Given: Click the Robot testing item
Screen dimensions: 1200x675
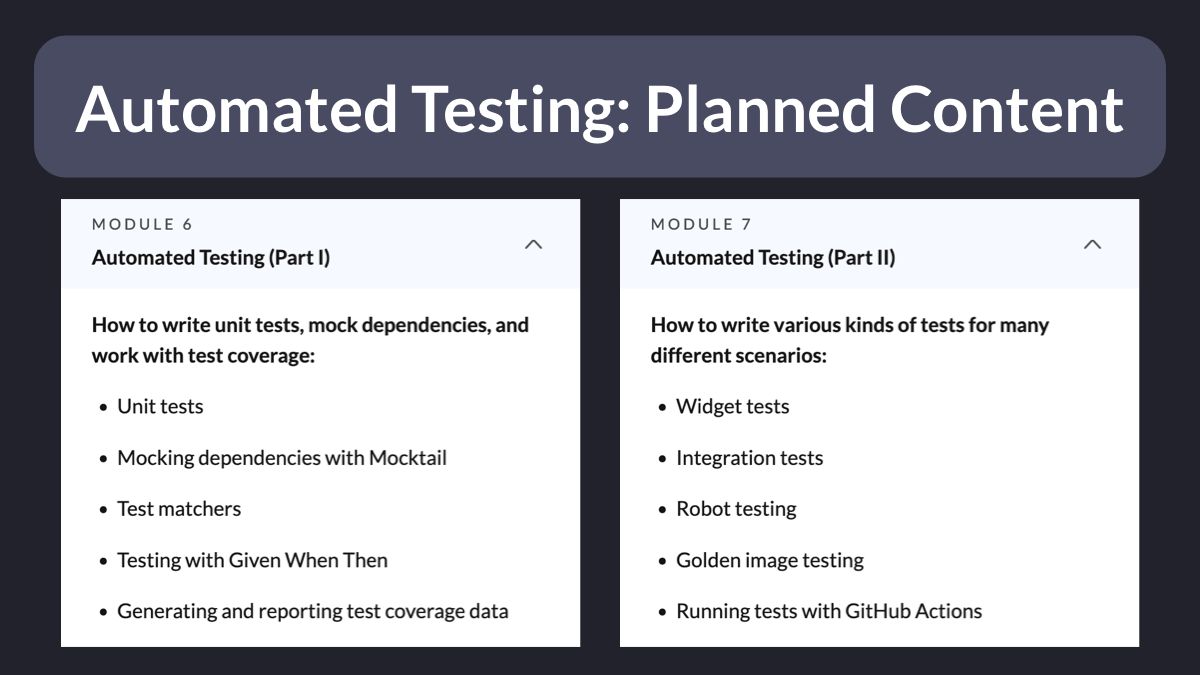Looking at the screenshot, I should click(x=737, y=509).
